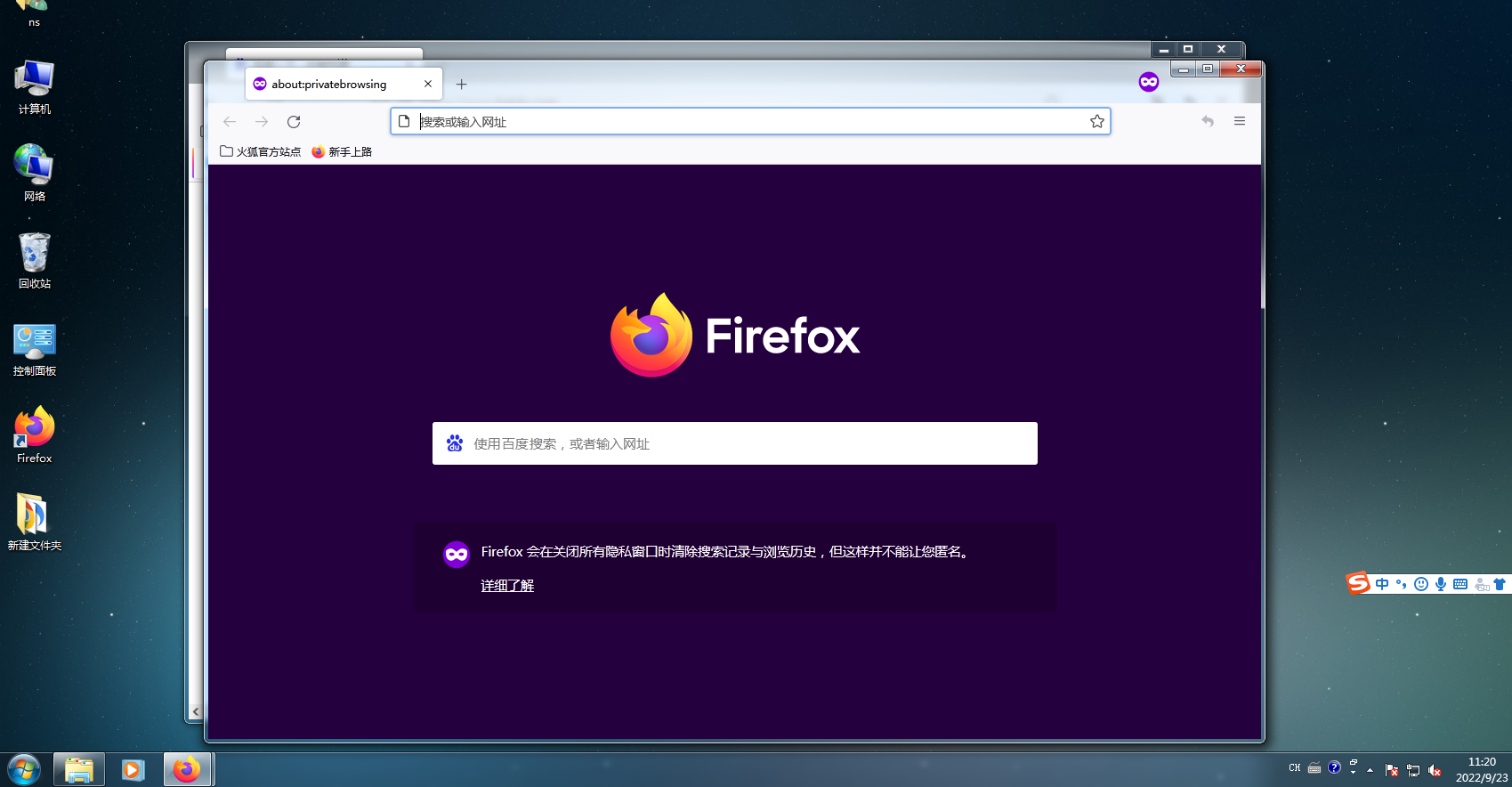Click the Sogou input logo
This screenshot has width=1512, height=787.
click(1358, 583)
